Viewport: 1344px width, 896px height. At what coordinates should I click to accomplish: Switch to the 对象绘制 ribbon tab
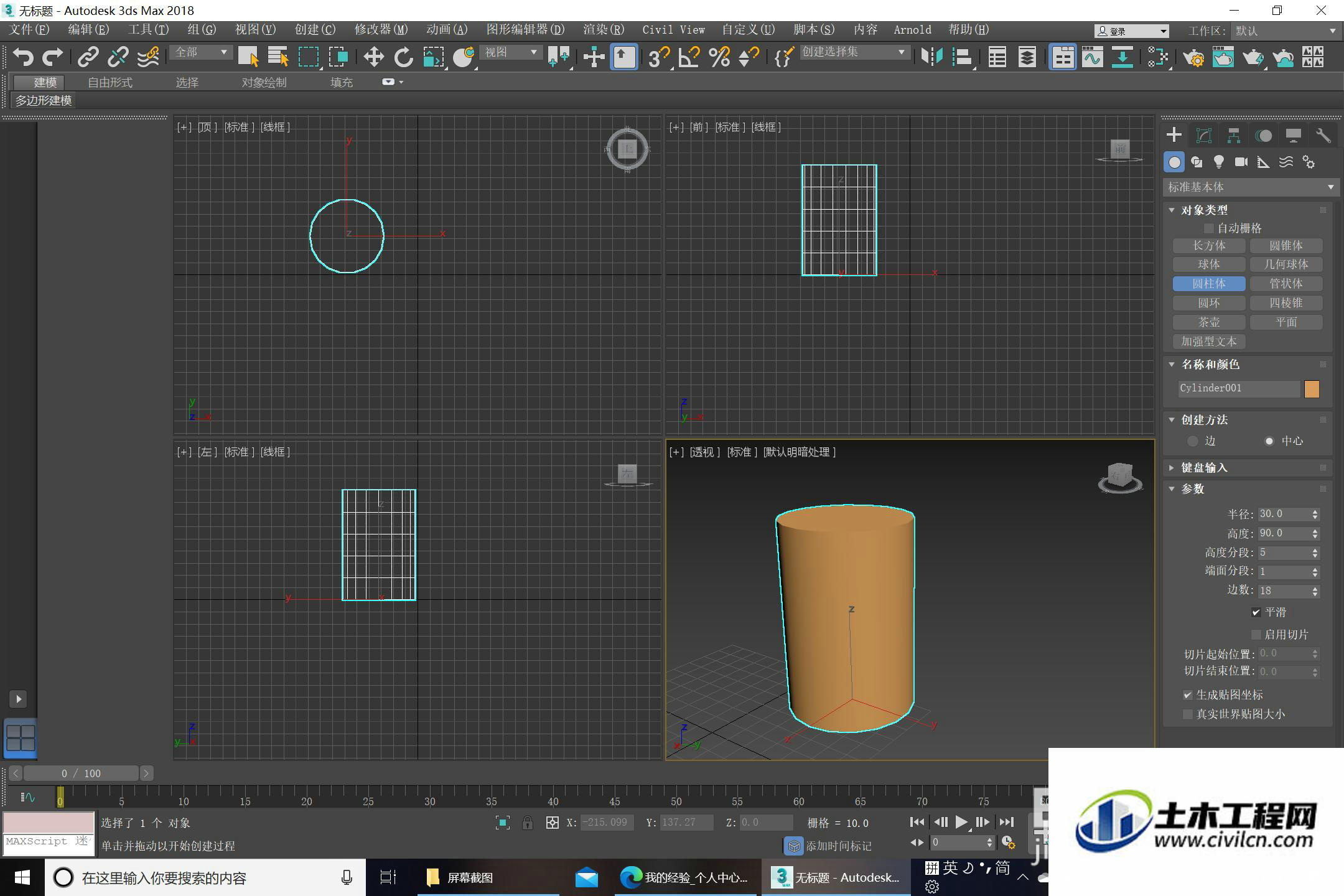(x=264, y=82)
